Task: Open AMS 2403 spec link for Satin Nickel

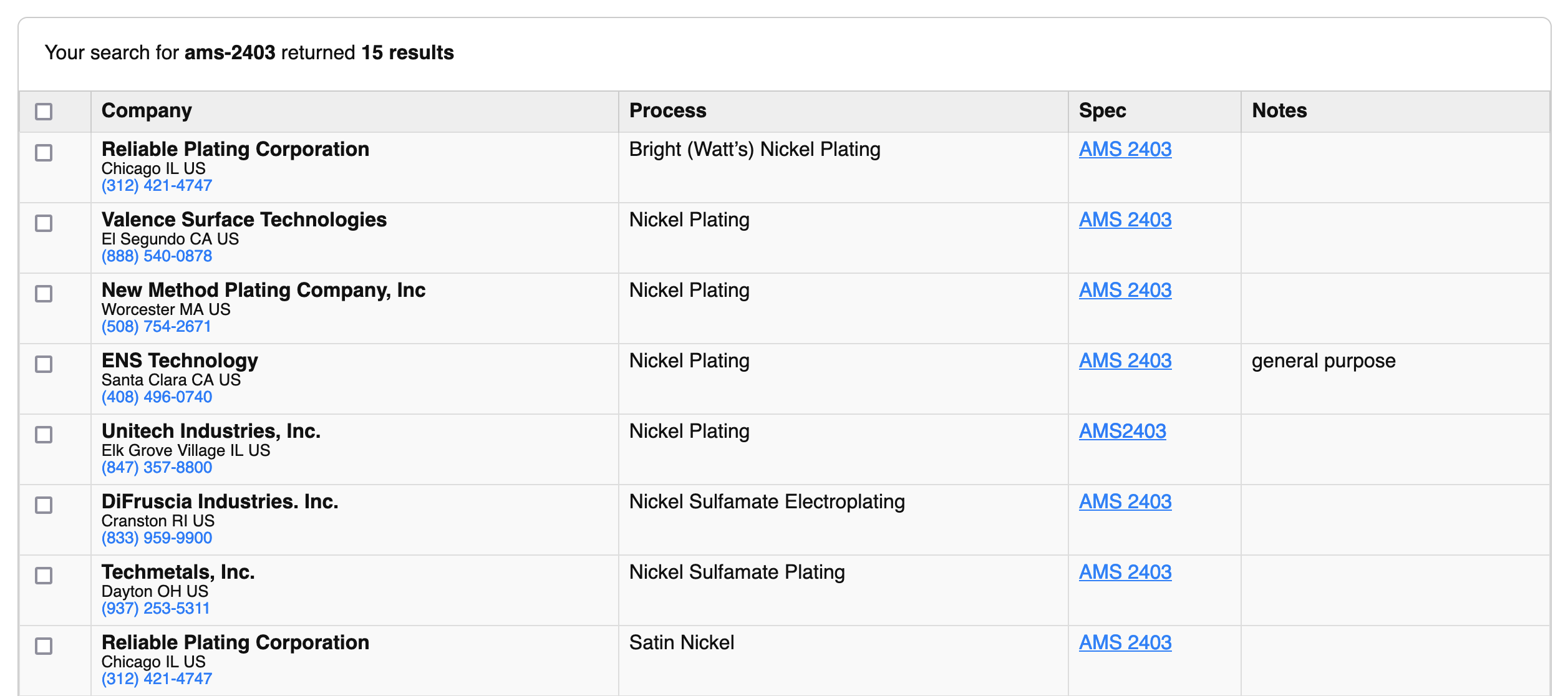Action: click(x=1125, y=643)
